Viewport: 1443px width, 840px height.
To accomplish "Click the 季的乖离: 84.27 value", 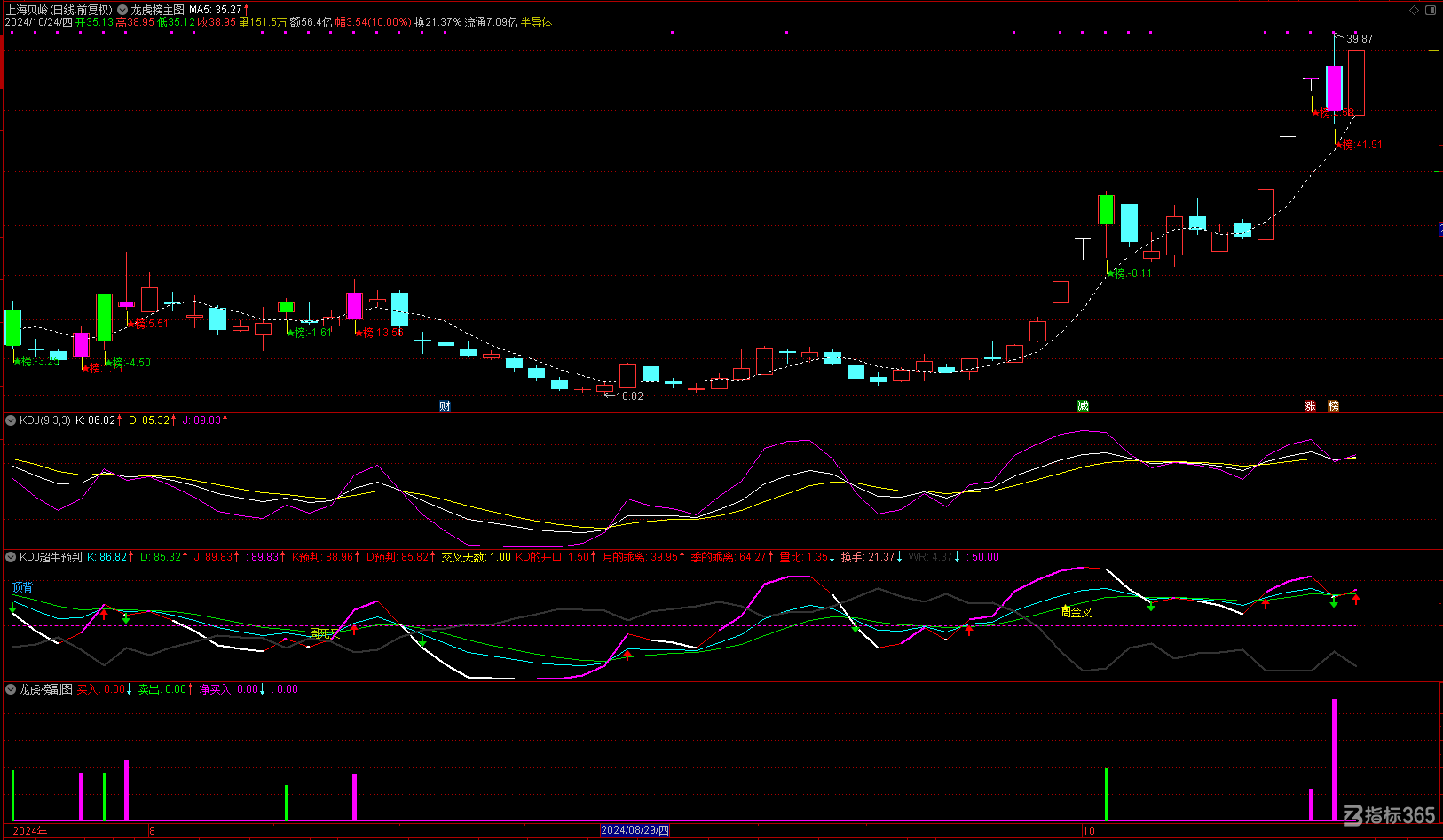I will tap(731, 557).
